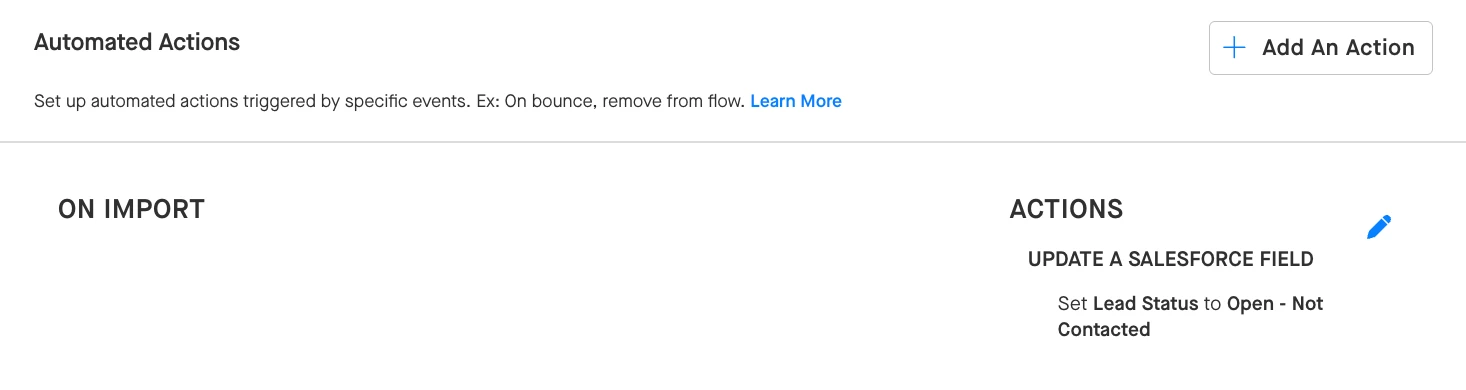Image resolution: width=1466 pixels, height=390 pixels.
Task: Click the Add An Action button label
Action: pos(1338,48)
